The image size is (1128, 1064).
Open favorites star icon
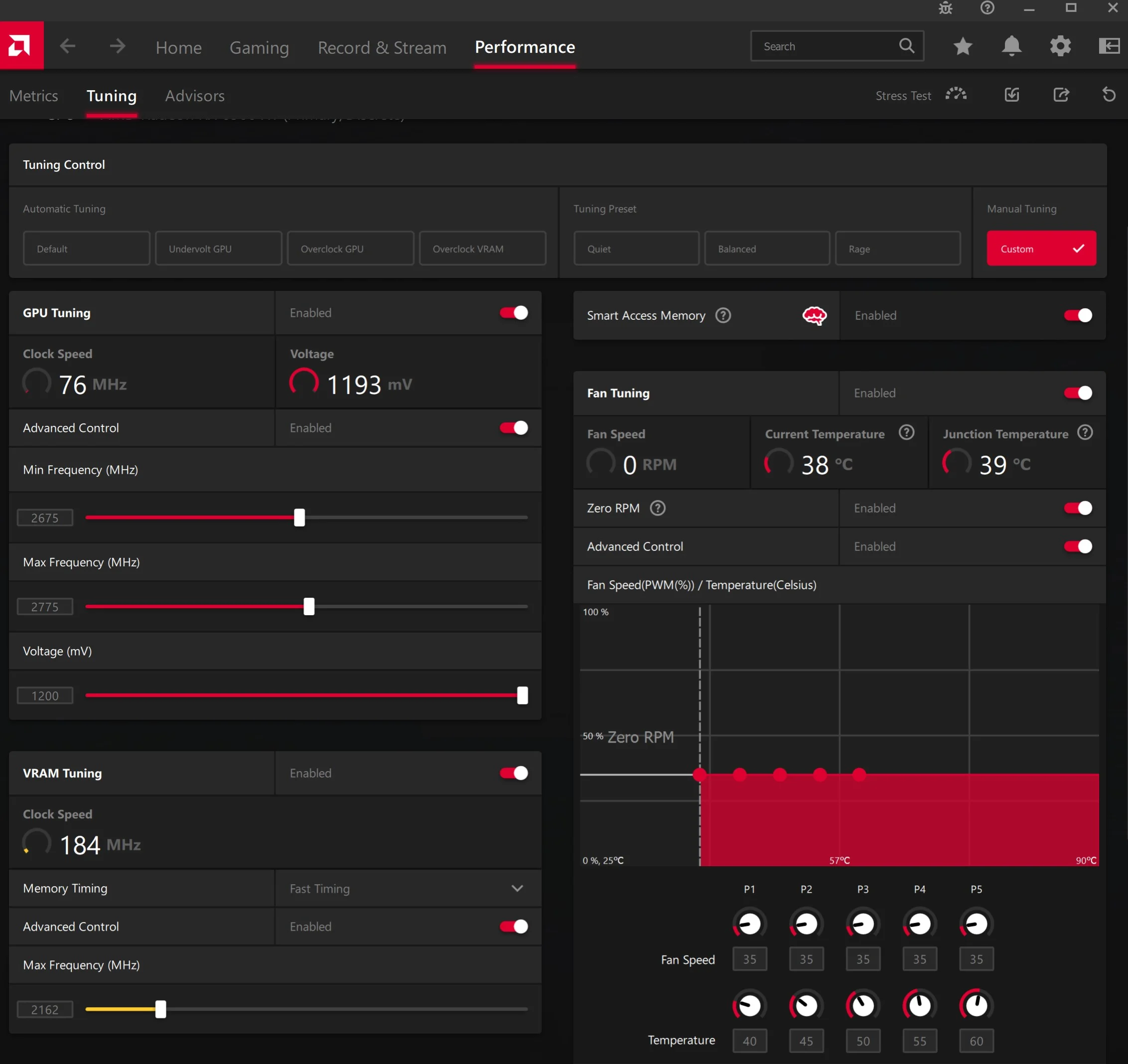tap(963, 46)
